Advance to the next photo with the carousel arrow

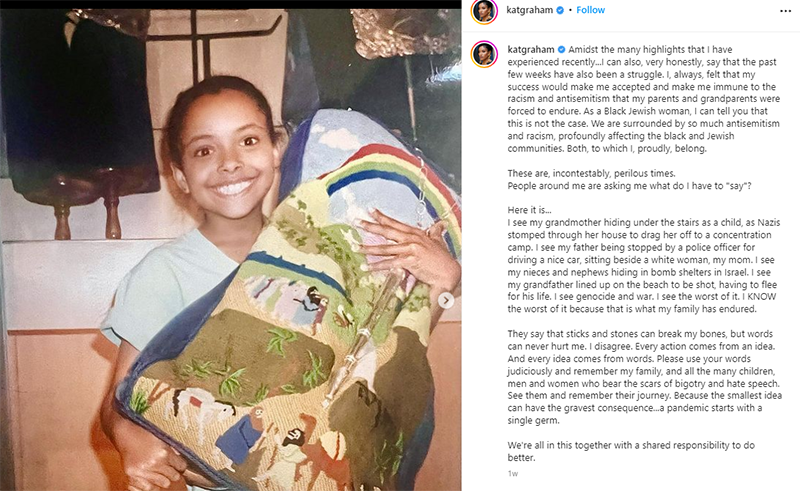tap(446, 301)
